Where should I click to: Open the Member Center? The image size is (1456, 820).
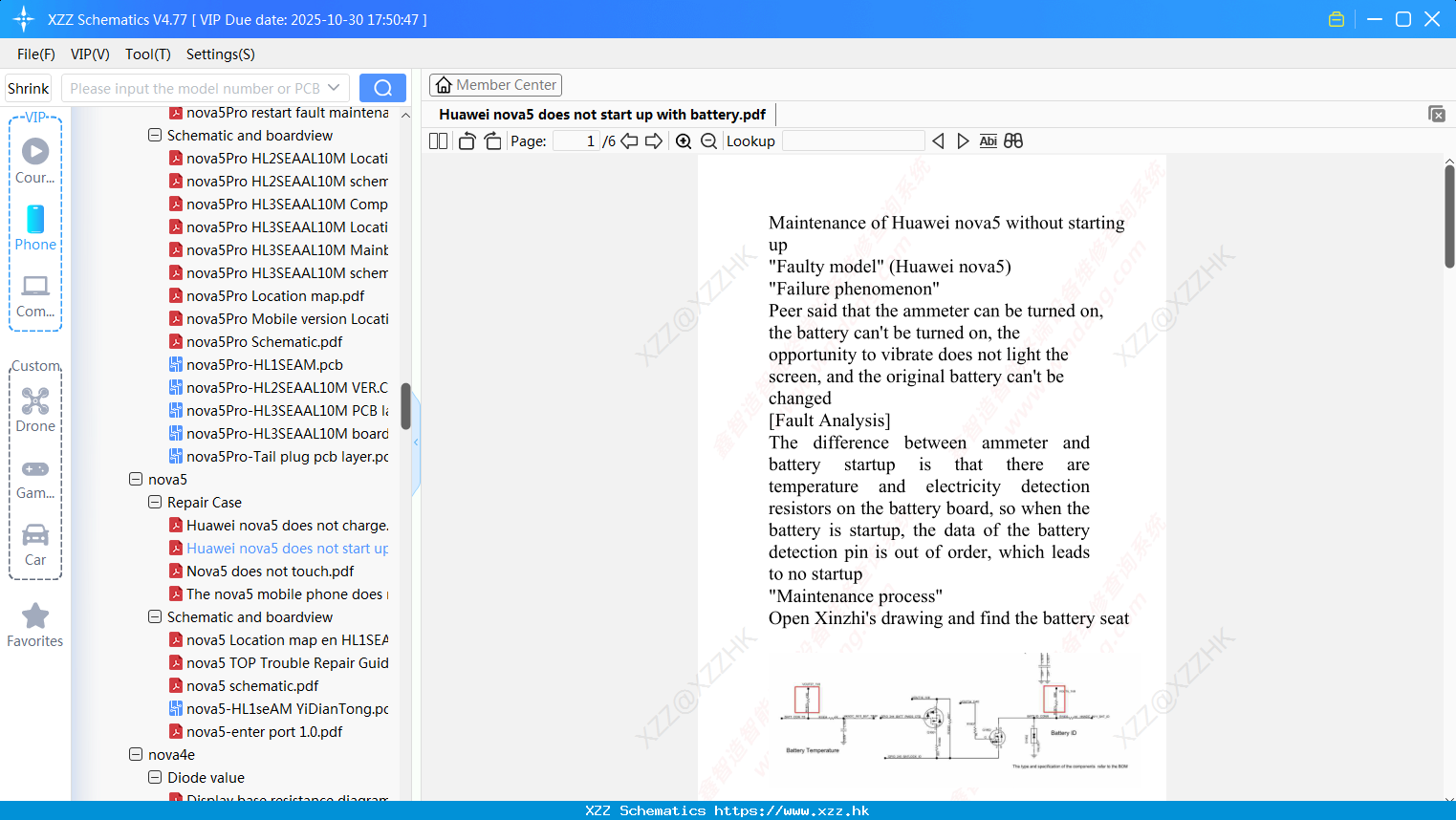495,85
